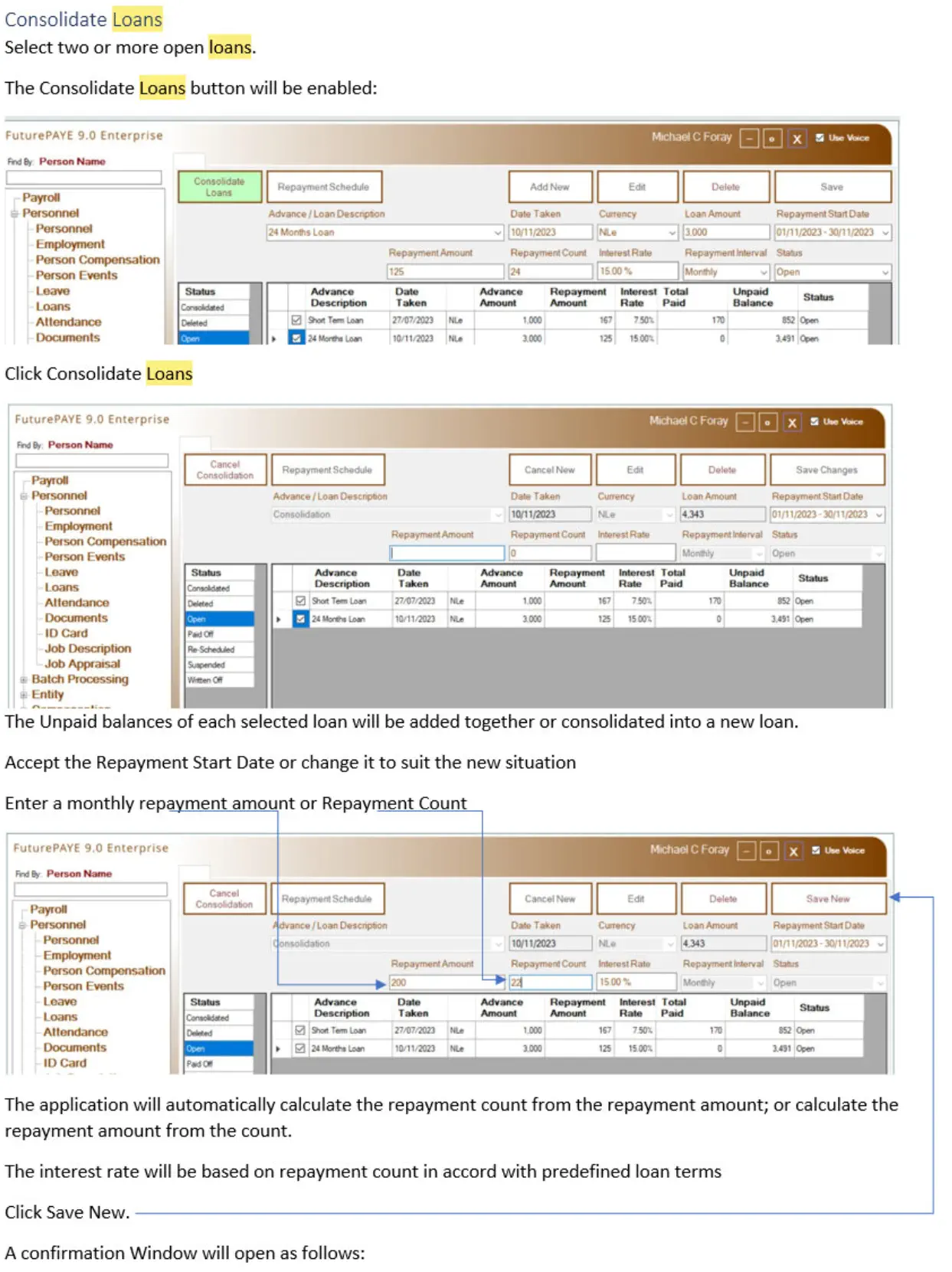Select Leave in the middle screenshot tree
This screenshot has height=1272, width=952.
pos(61,572)
